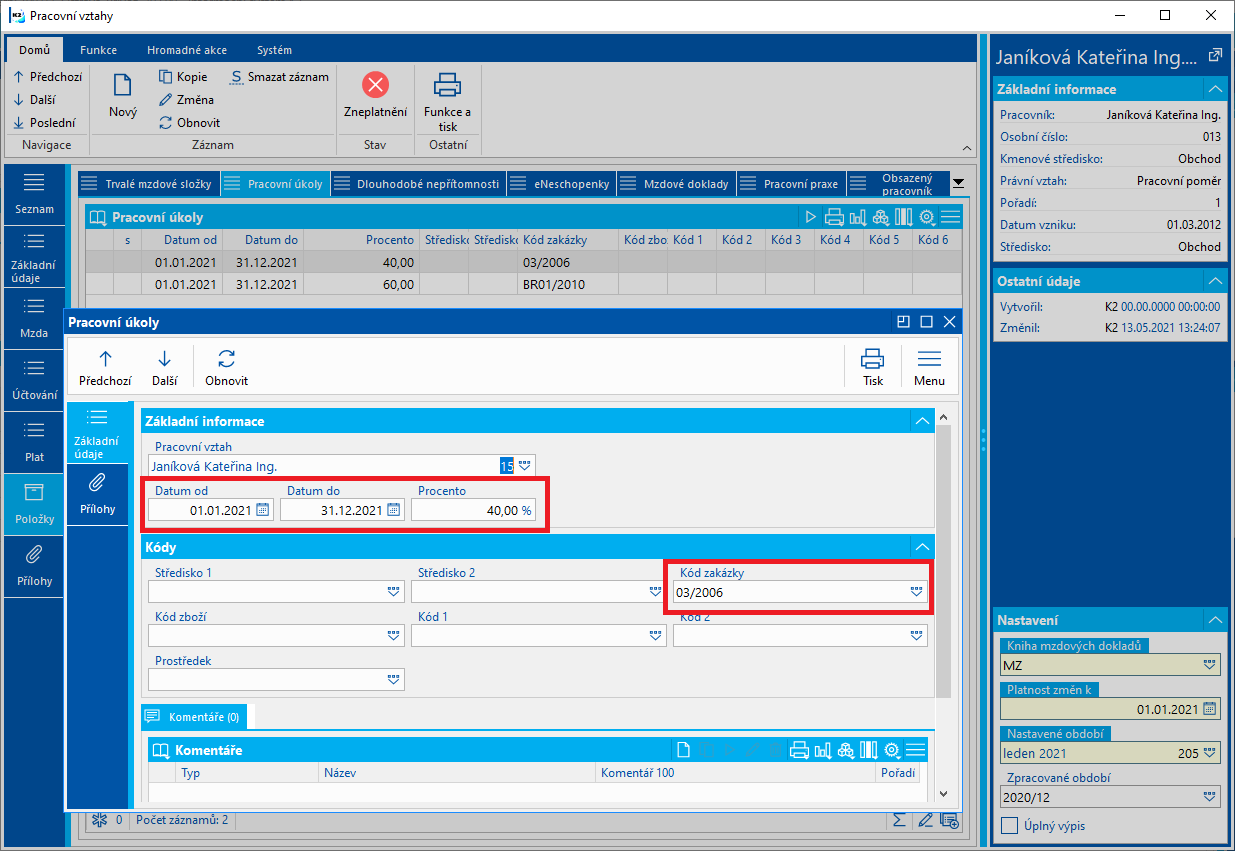Switch to Funkce ribbon tab
This screenshot has height=851, width=1235.
click(99, 50)
